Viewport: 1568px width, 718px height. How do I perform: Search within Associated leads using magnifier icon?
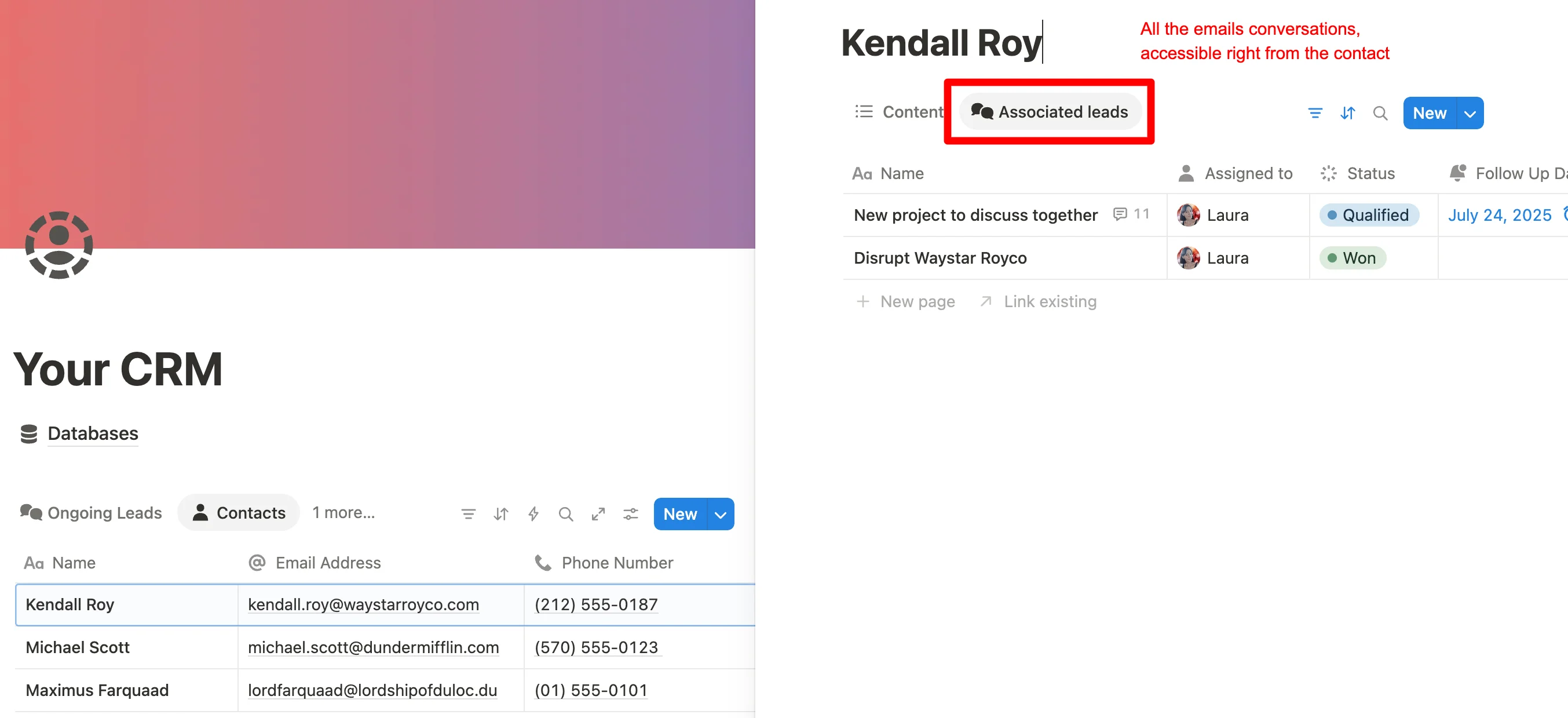1380,113
